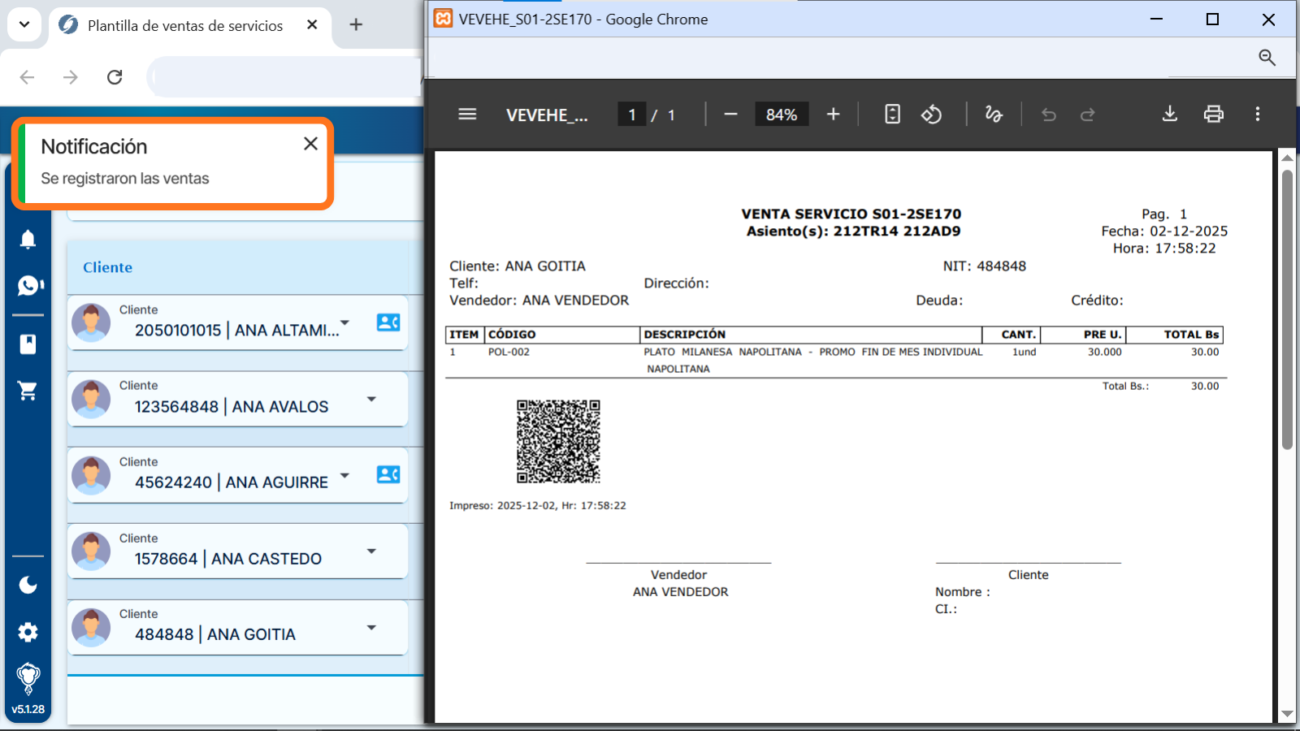Toggle the PDF sidebar menu
The height and width of the screenshot is (731, 1300).
467,114
